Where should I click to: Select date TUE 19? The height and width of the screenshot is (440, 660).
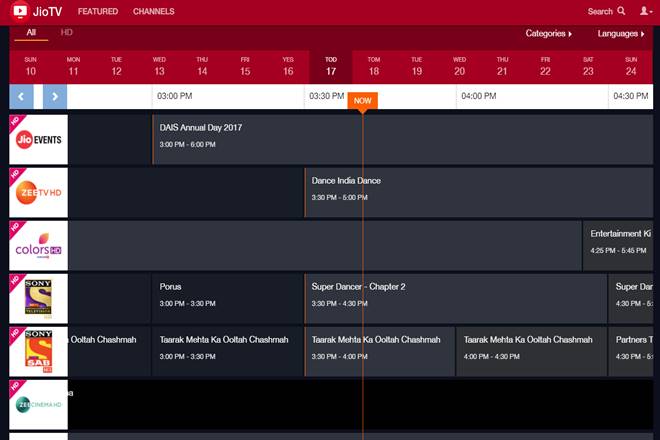[417, 67]
